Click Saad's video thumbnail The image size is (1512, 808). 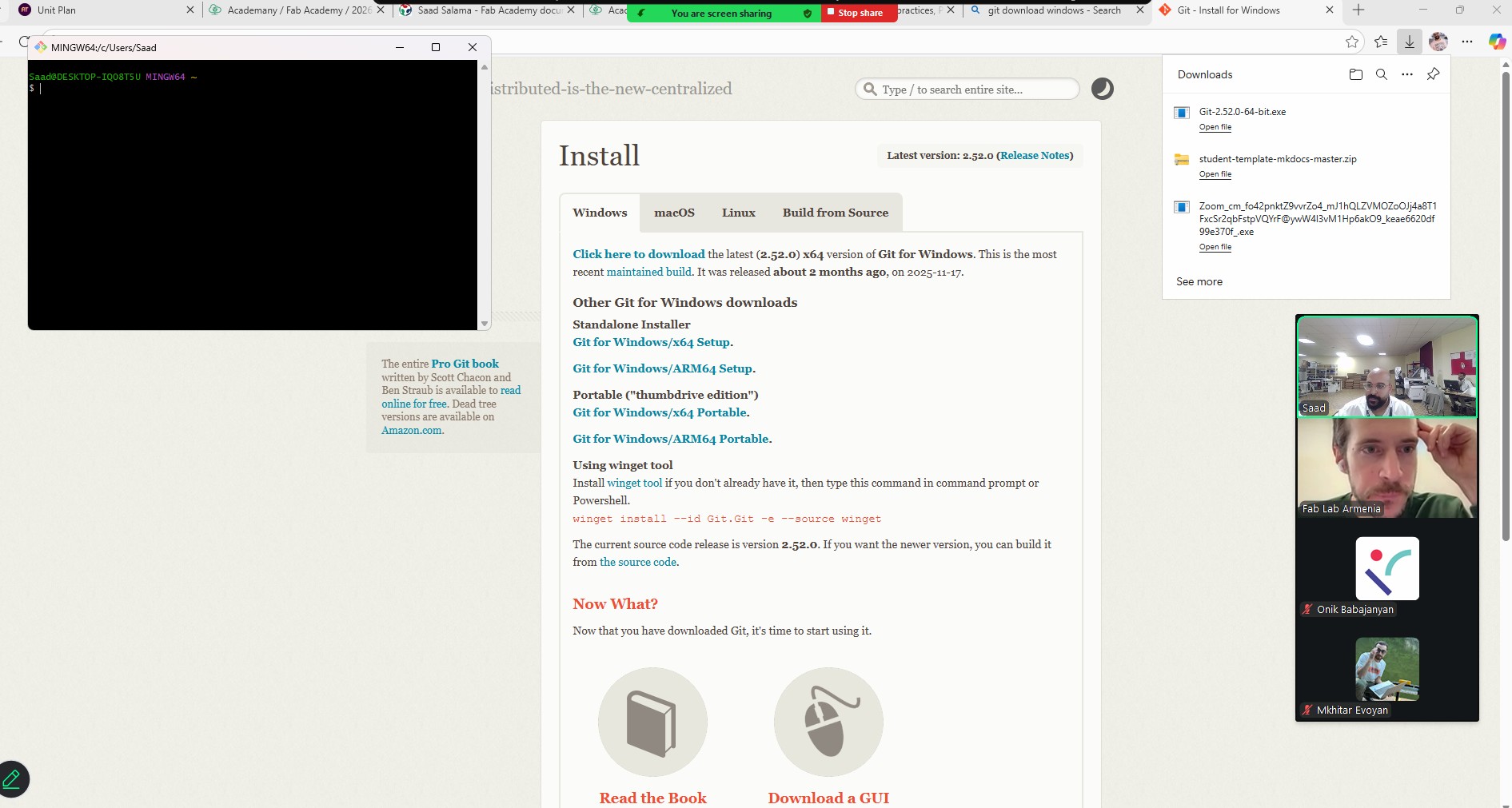point(1387,366)
